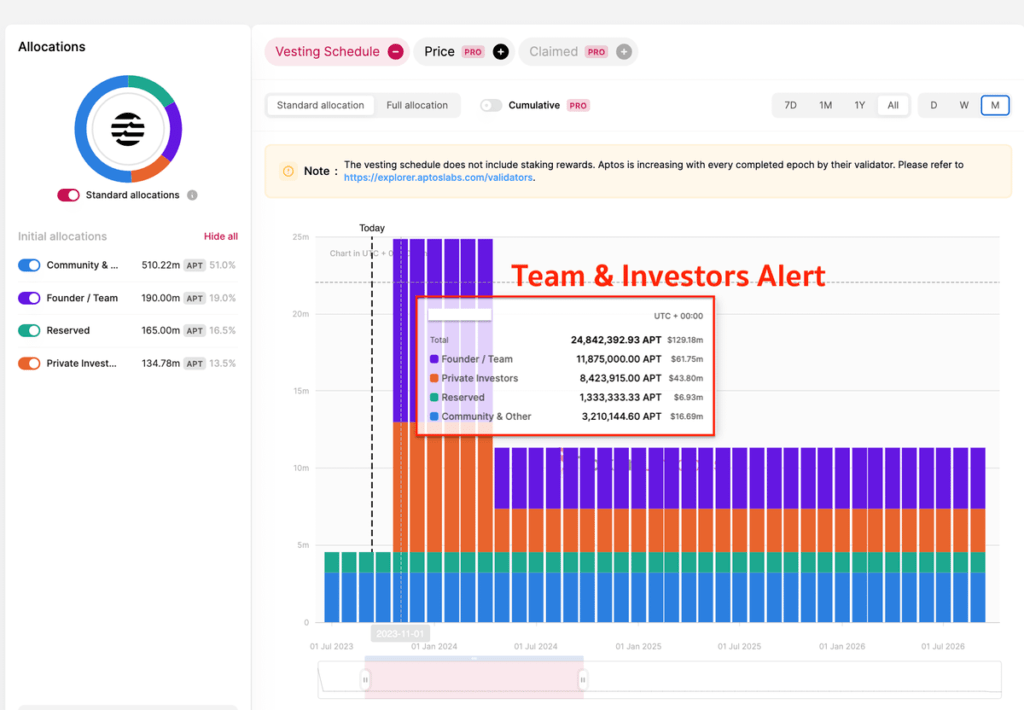
Task: Click the minus icon on Vesting Schedule
Action: [396, 52]
